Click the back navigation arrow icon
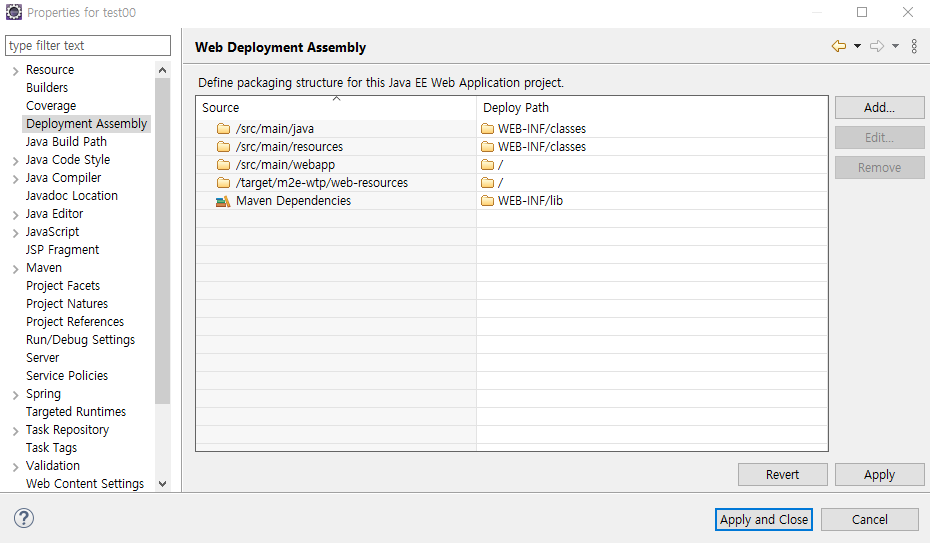 [x=838, y=46]
